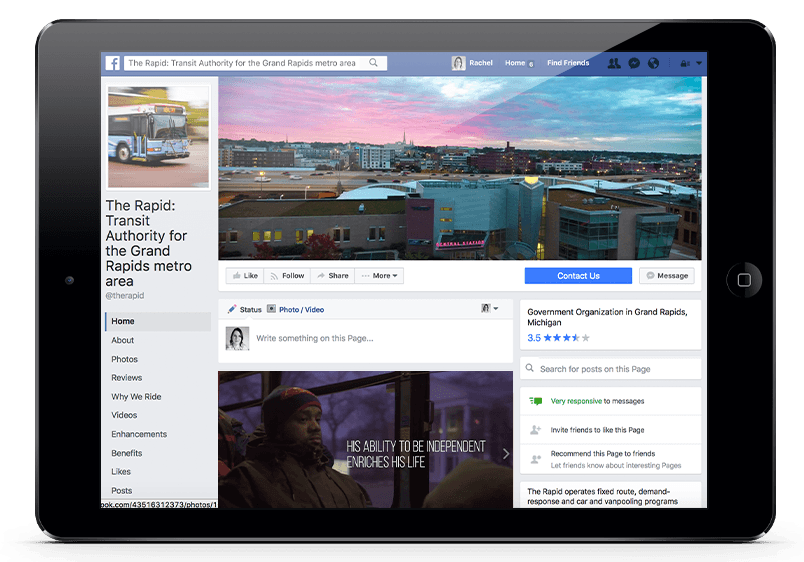
Task: Click the search magnifier icon in top bar
Action: [x=374, y=63]
